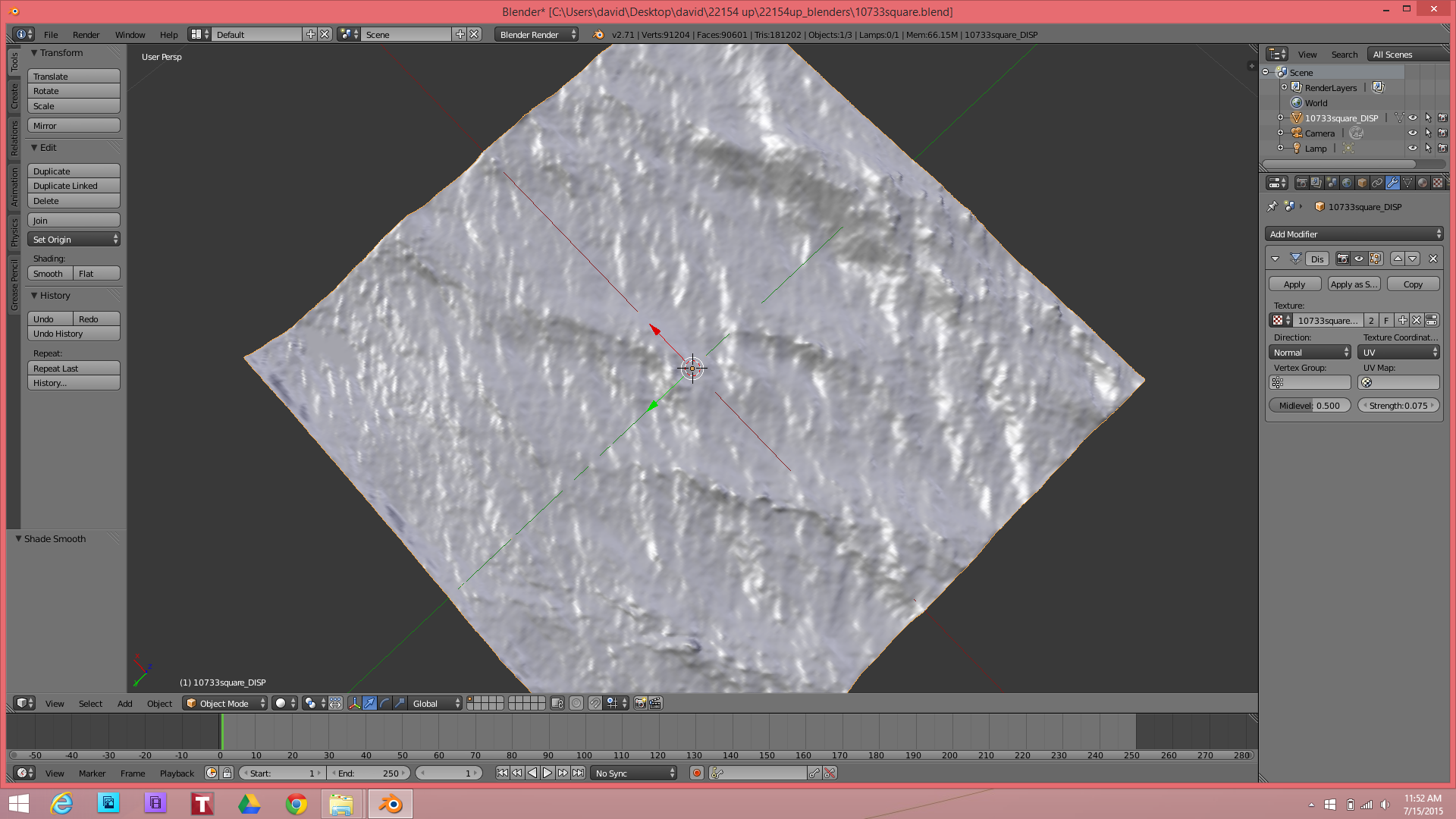Toggle modifier display in viewport
The height and width of the screenshot is (819, 1456).
[x=1359, y=259]
